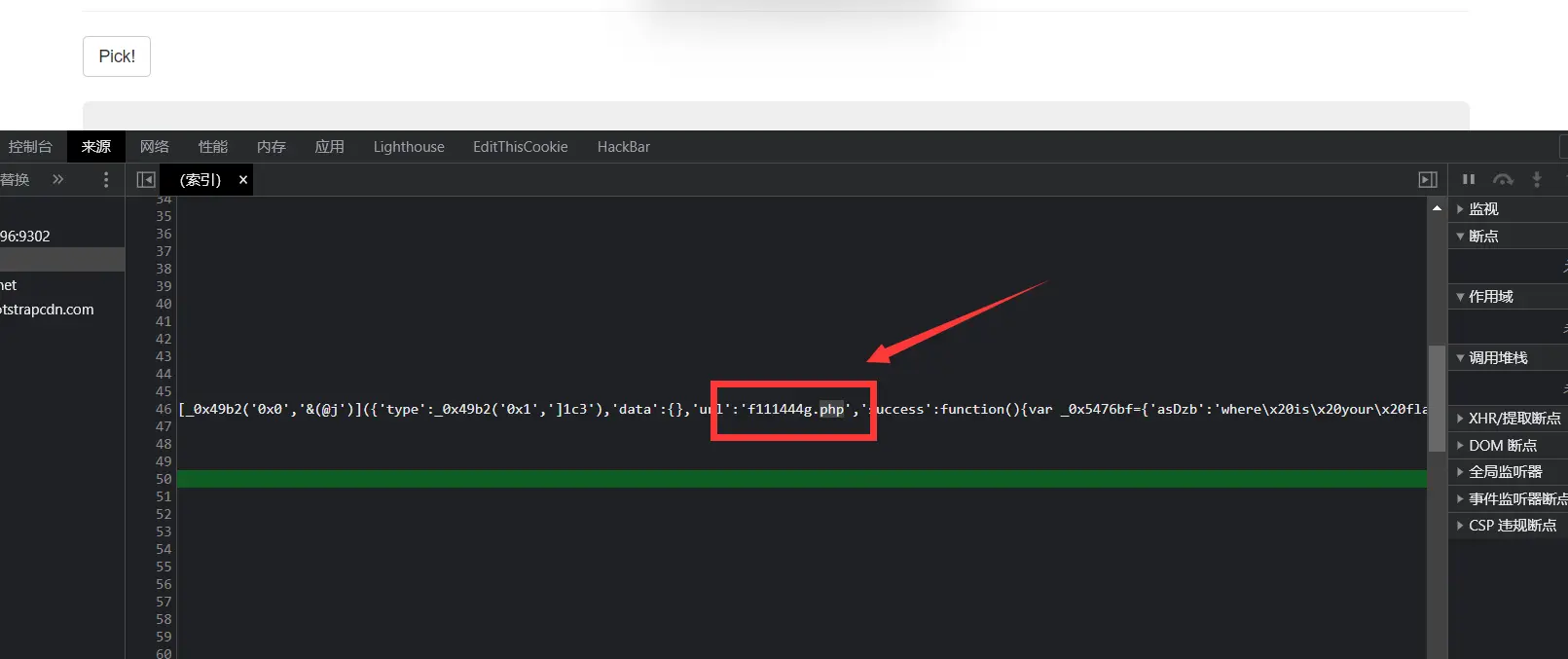The image size is (1568, 659).
Task: Pause script execution in debugger
Action: 1469,179
